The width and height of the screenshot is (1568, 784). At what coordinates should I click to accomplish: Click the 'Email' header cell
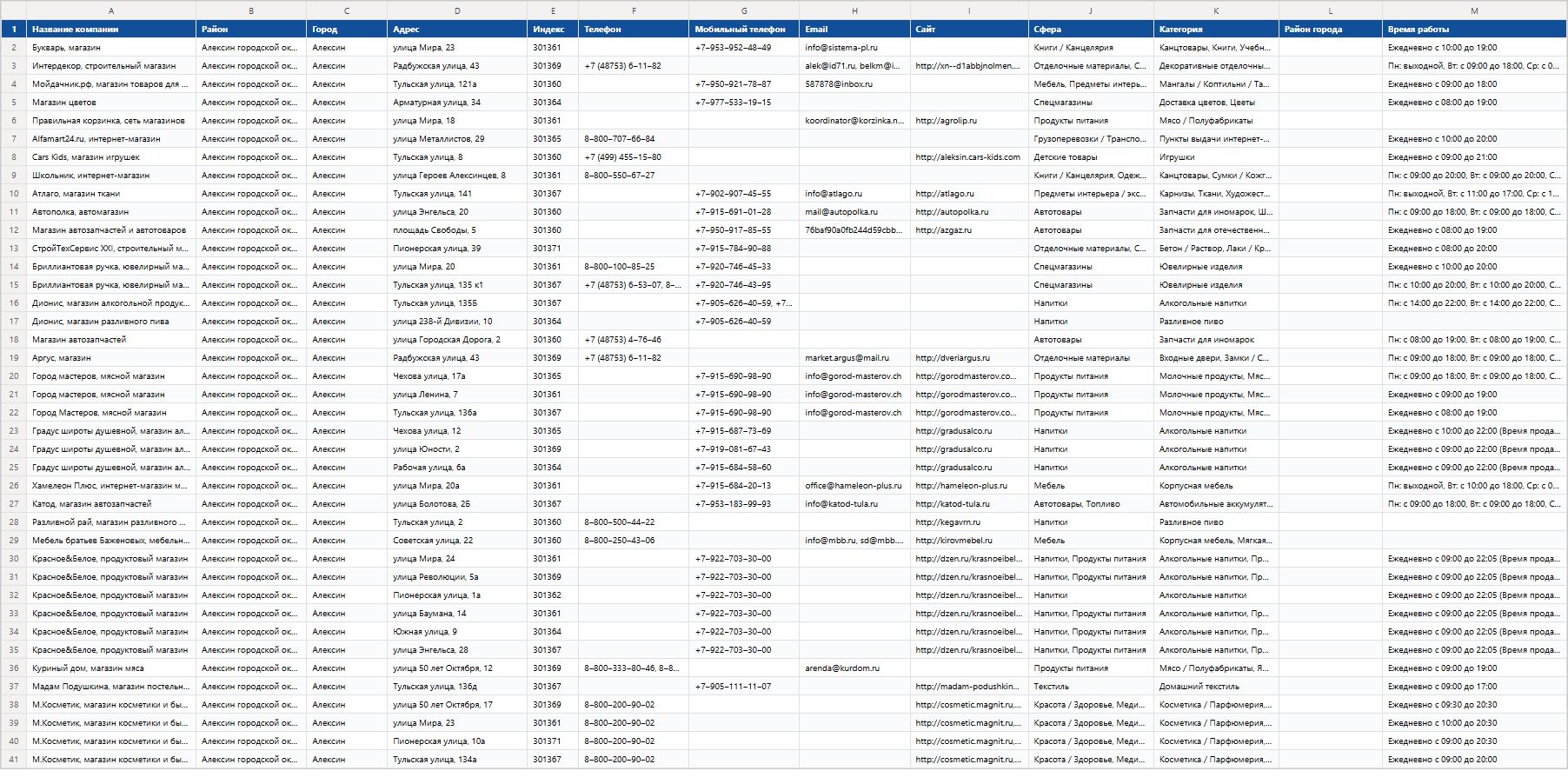854,30
